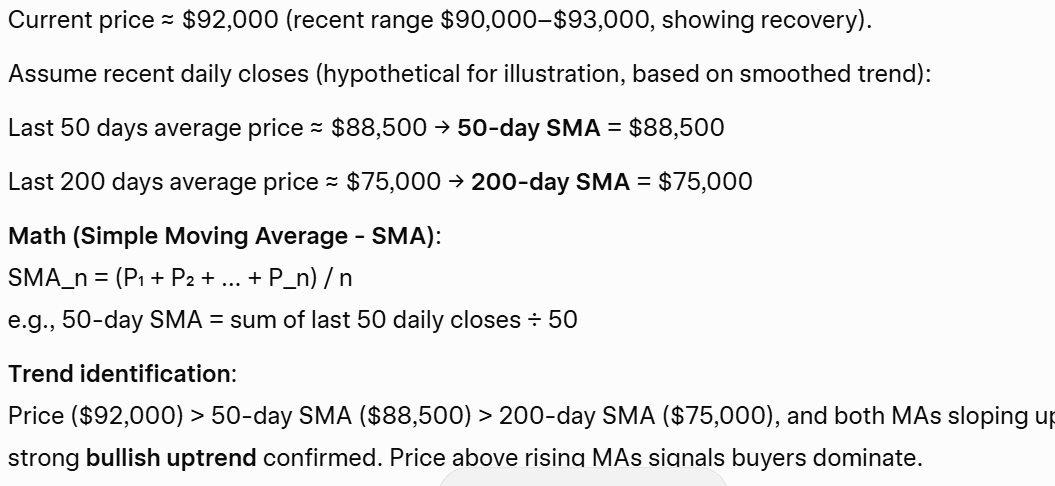Click the floating input bar at bottom
The height and width of the screenshot is (486, 1055).
tap(584, 479)
